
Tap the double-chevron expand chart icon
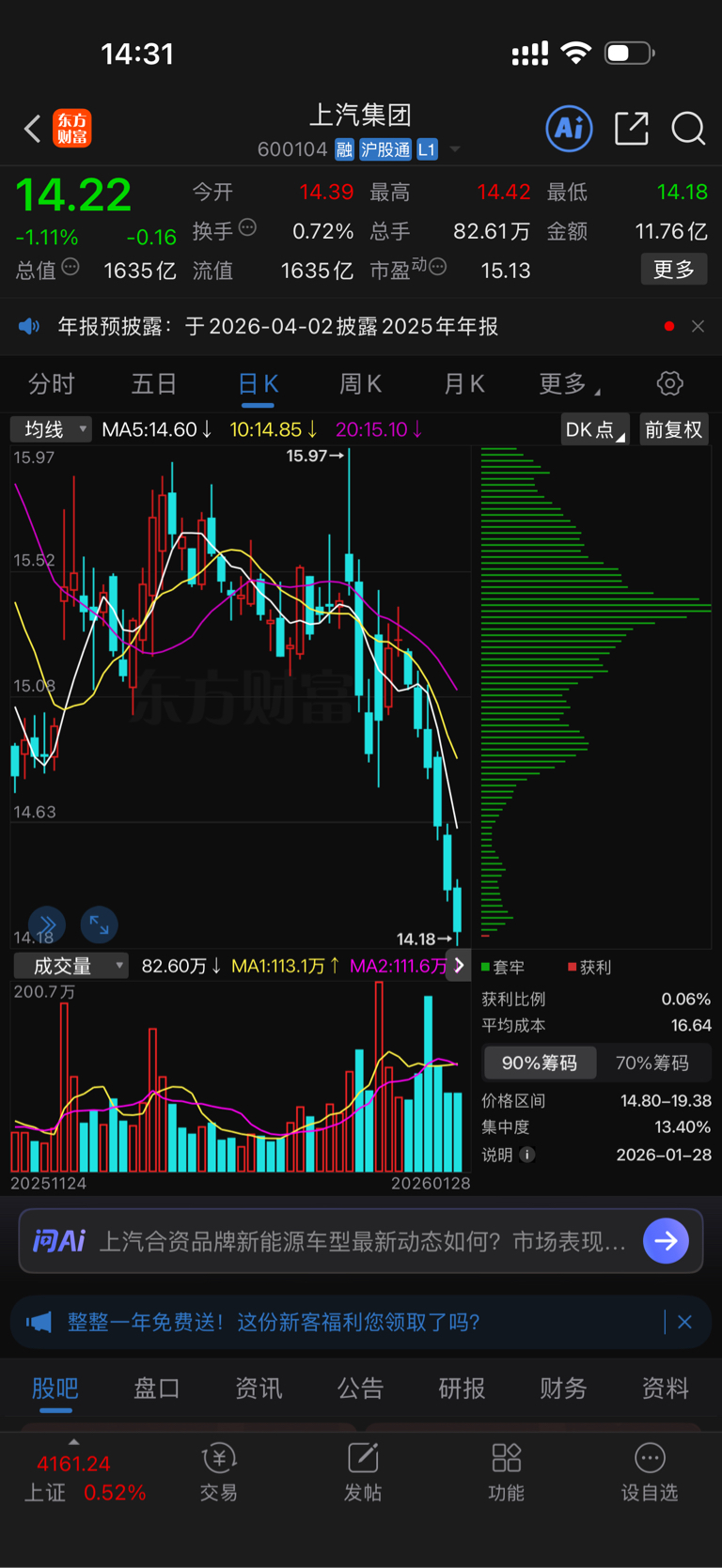point(47,925)
